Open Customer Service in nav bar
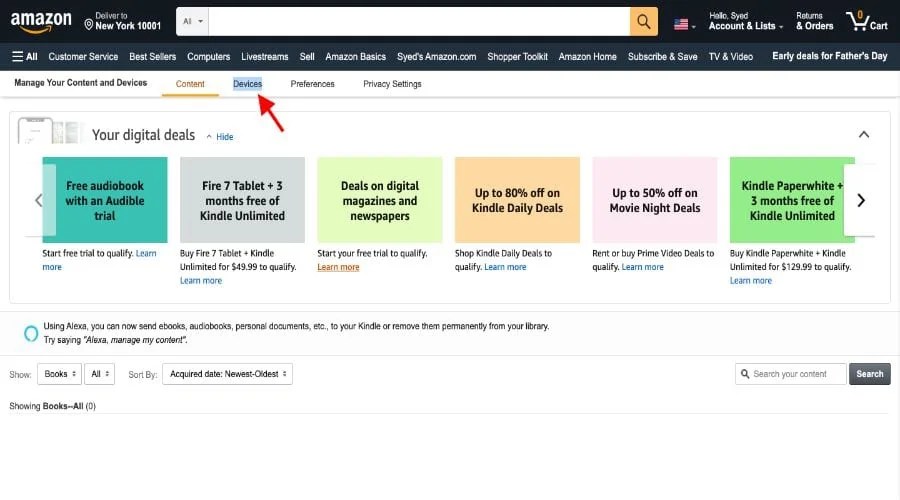The image size is (900, 500). click(x=83, y=56)
